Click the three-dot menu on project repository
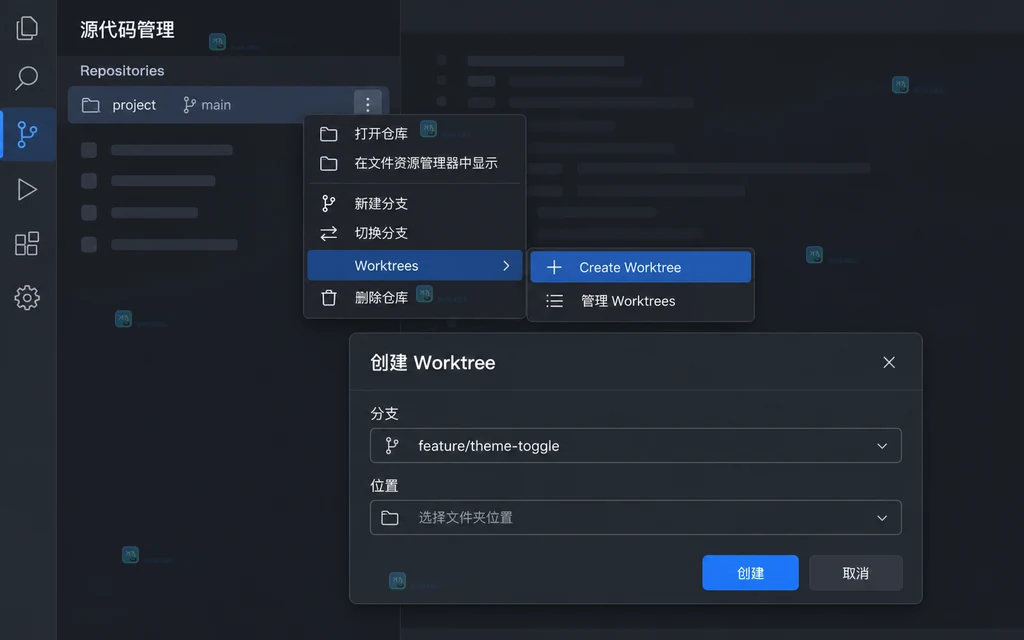Image resolution: width=1024 pixels, height=640 pixels. [368, 104]
